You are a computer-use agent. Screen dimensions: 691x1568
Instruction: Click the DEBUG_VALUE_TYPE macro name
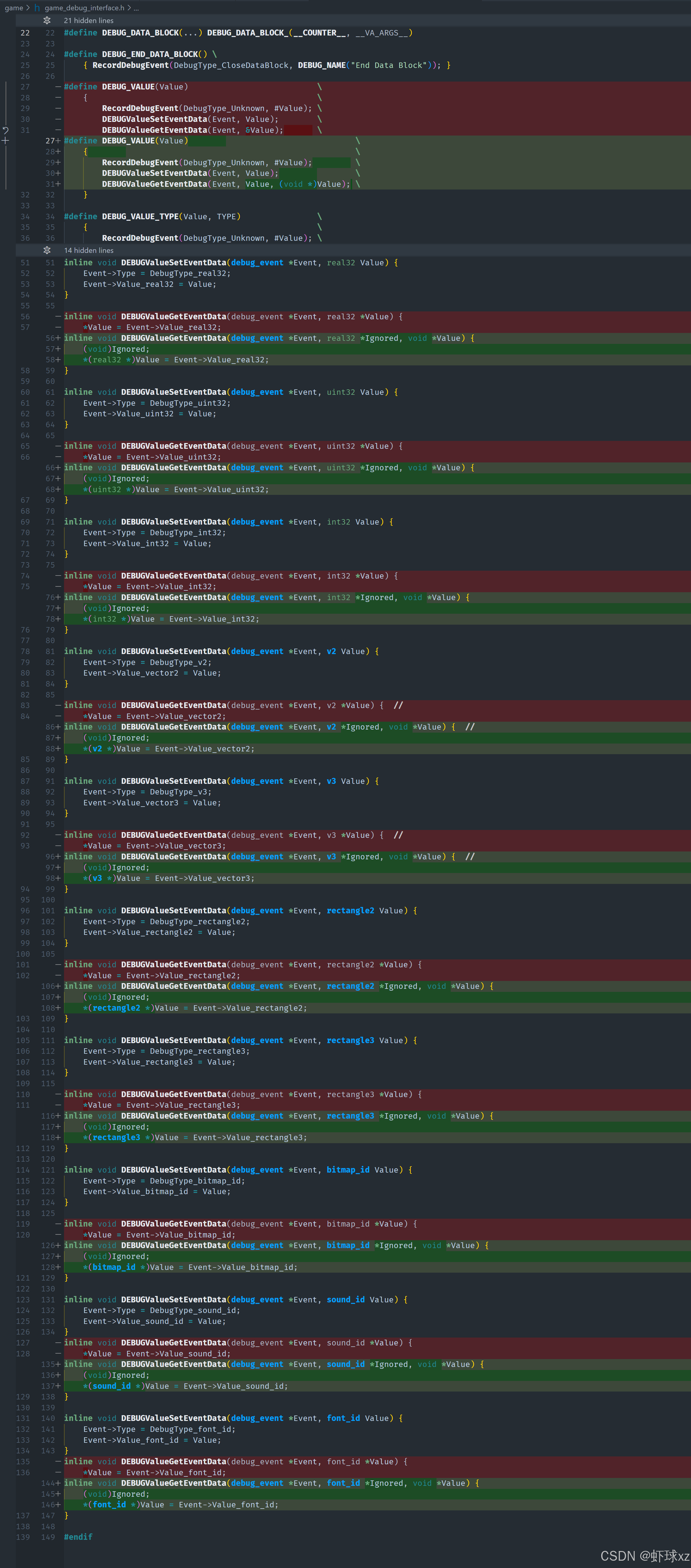pos(140,217)
